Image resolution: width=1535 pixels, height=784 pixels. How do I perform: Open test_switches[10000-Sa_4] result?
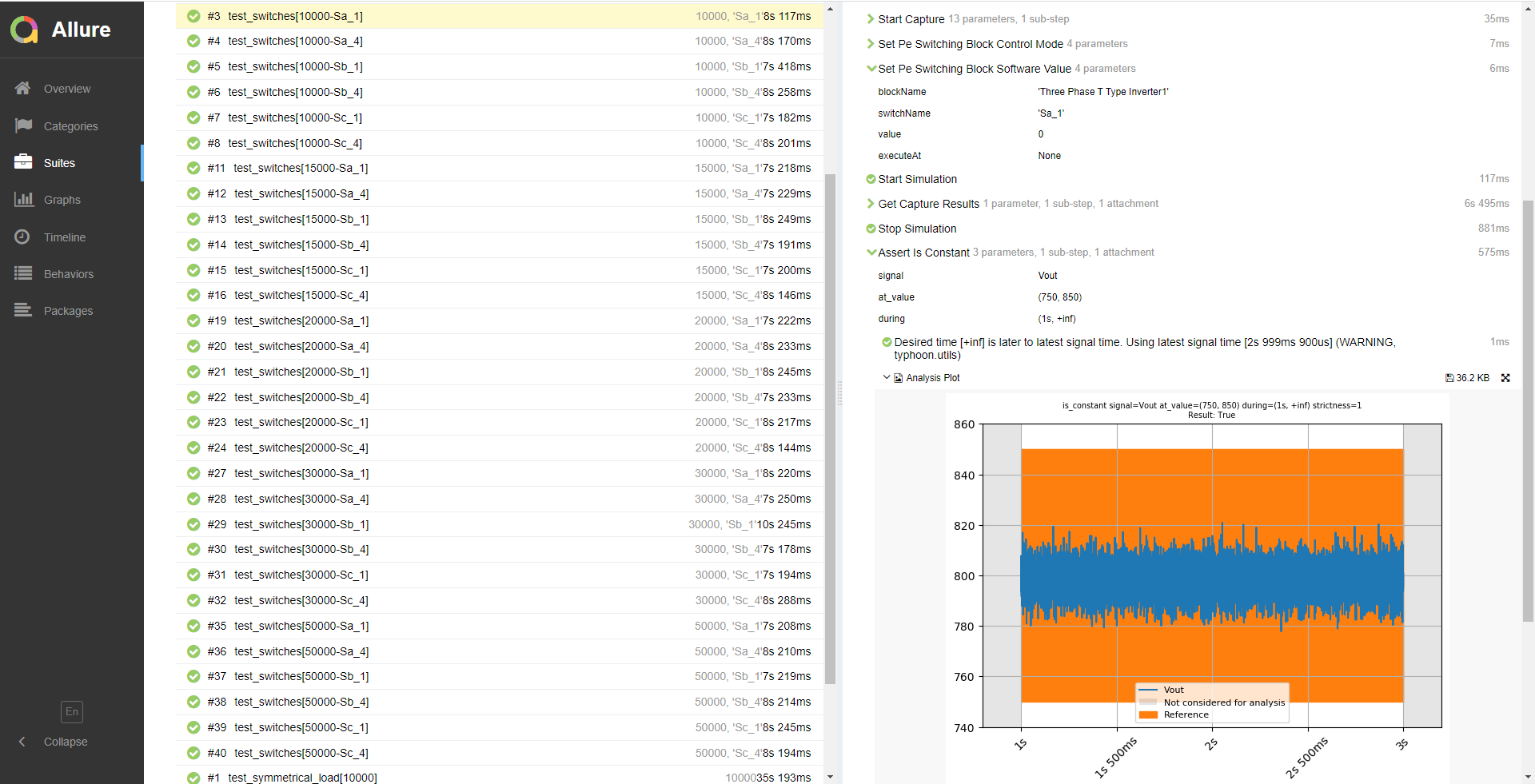point(500,41)
